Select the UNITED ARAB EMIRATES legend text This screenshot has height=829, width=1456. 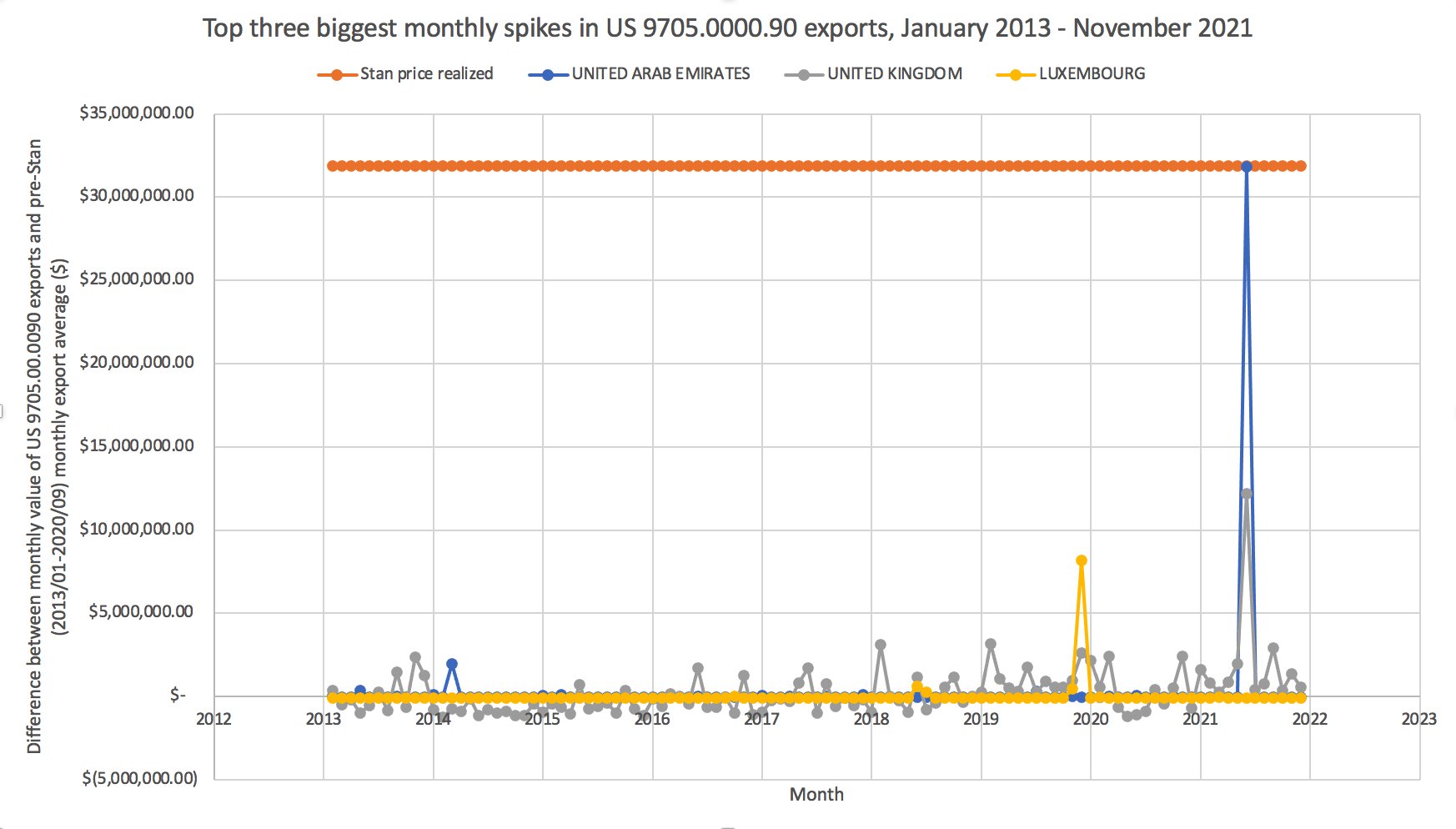[660, 73]
